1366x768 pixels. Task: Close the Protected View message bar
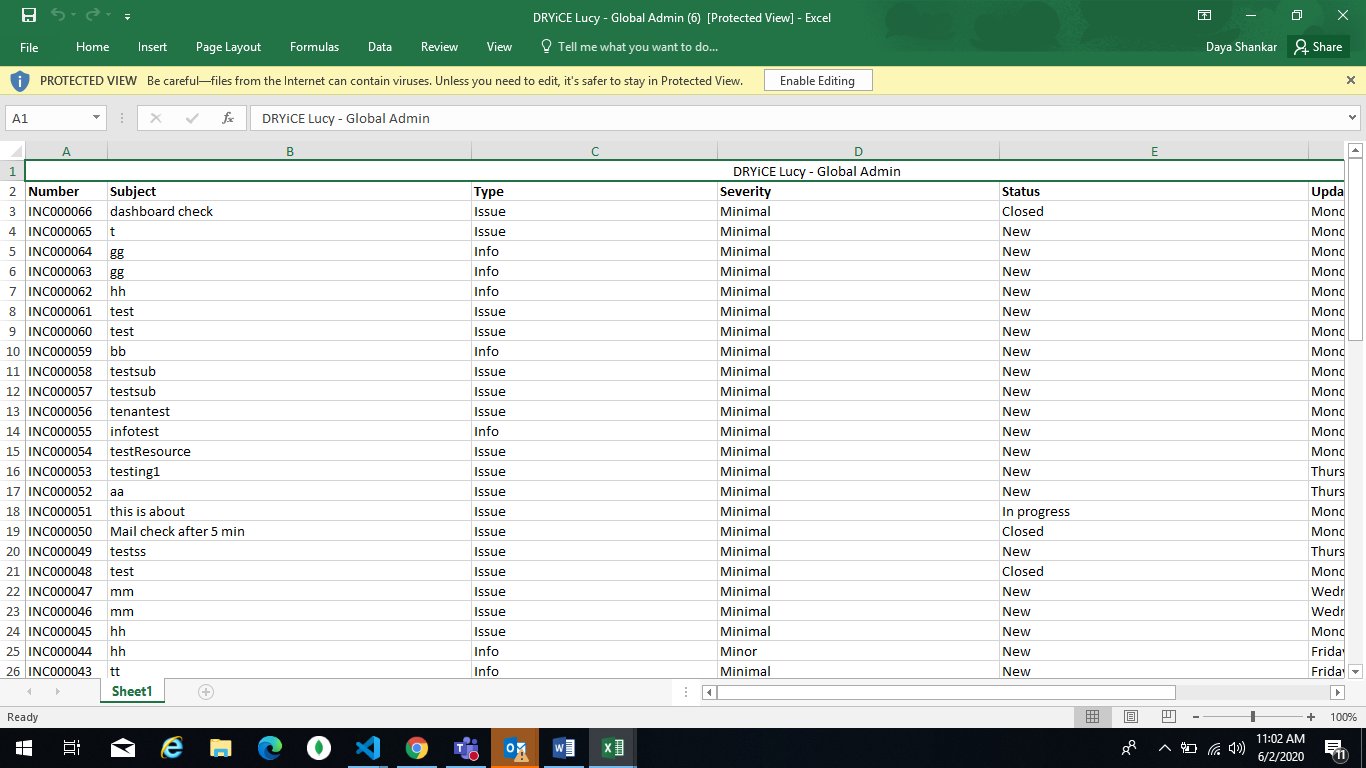tap(1351, 80)
